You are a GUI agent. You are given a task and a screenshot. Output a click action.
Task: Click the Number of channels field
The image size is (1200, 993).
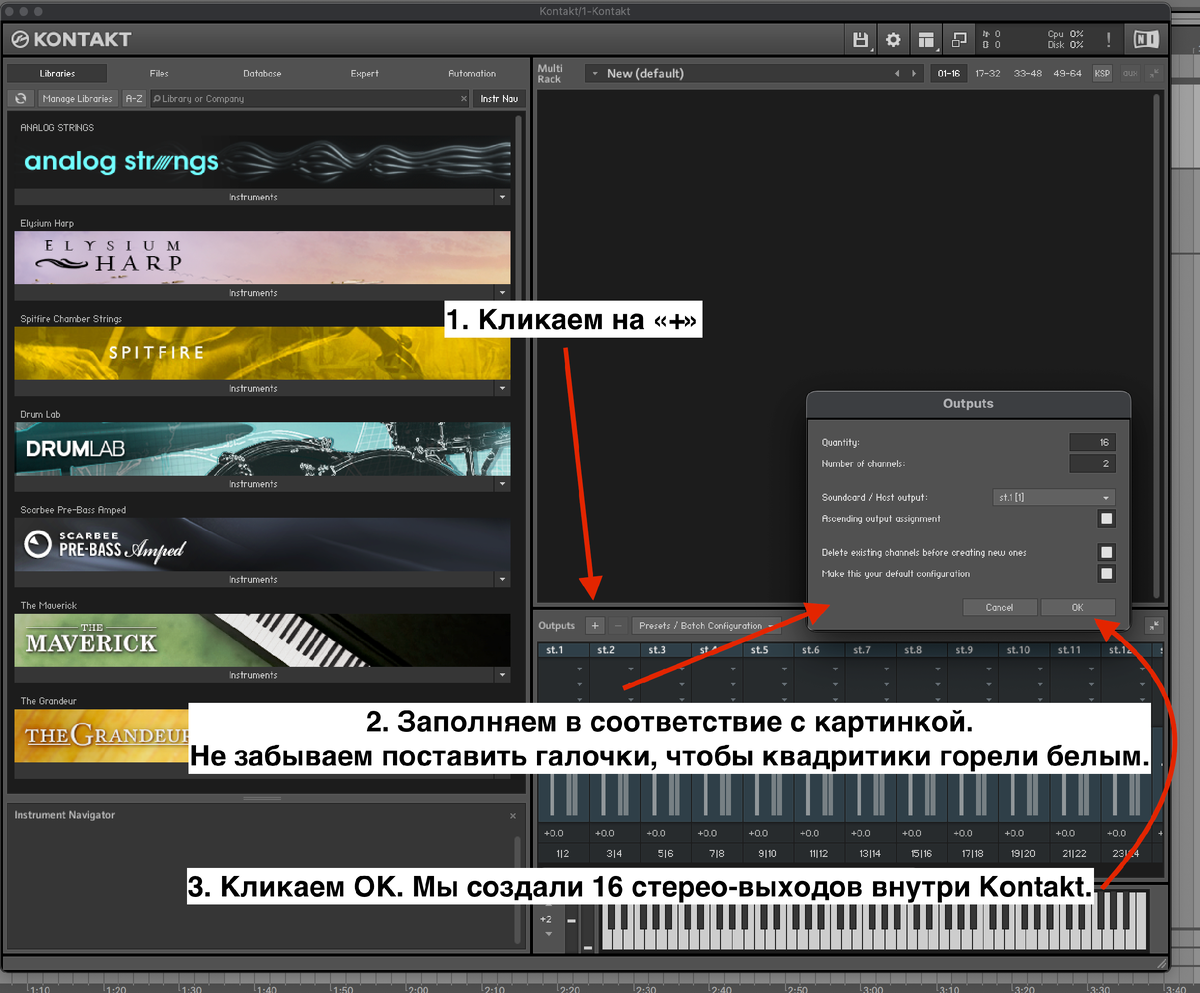pyautogui.click(x=1092, y=464)
